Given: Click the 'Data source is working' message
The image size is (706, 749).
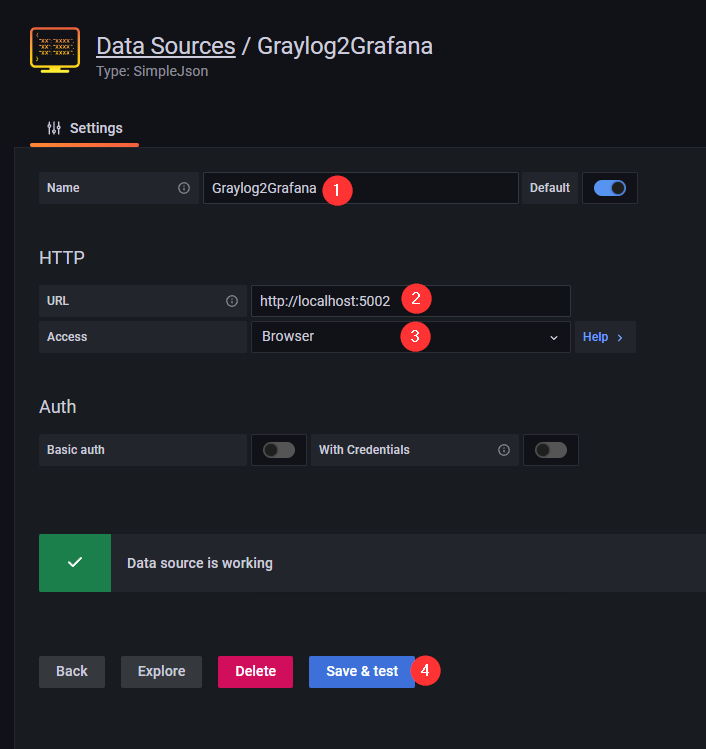Looking at the screenshot, I should (x=200, y=563).
